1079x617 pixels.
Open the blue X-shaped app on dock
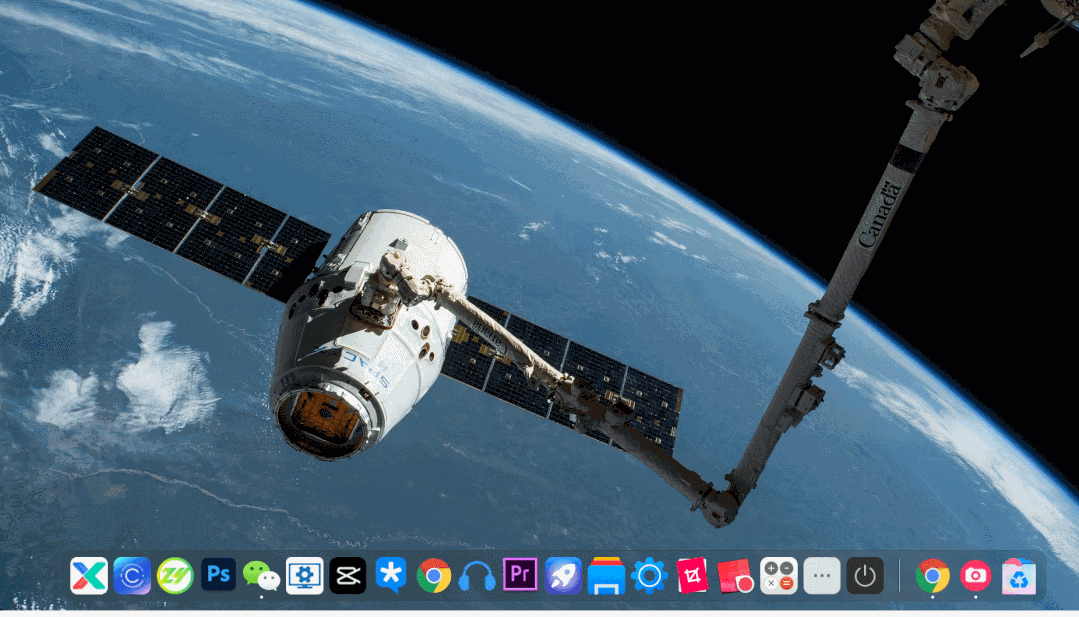coord(88,576)
